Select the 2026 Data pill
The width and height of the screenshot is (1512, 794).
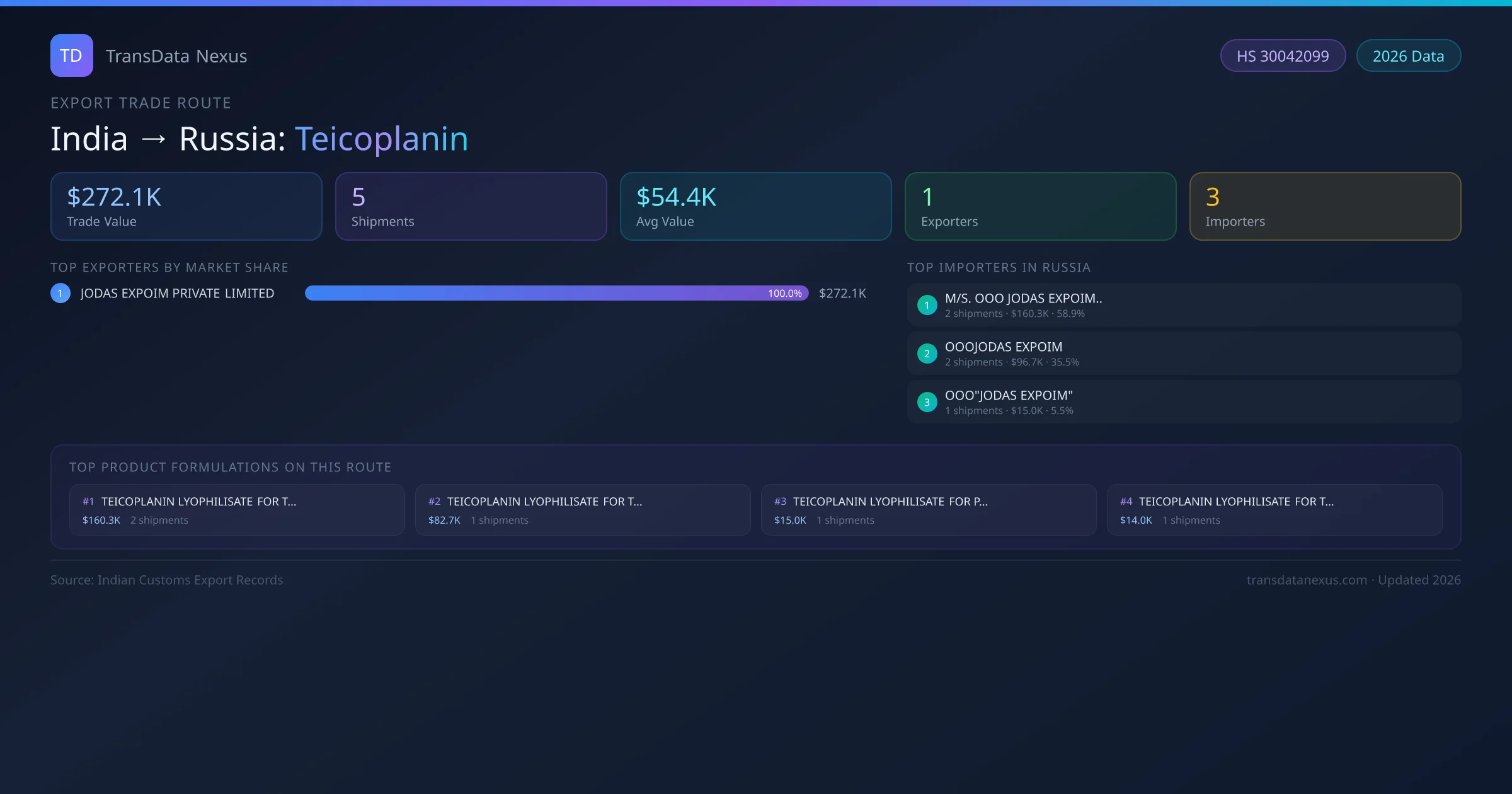(1407, 56)
